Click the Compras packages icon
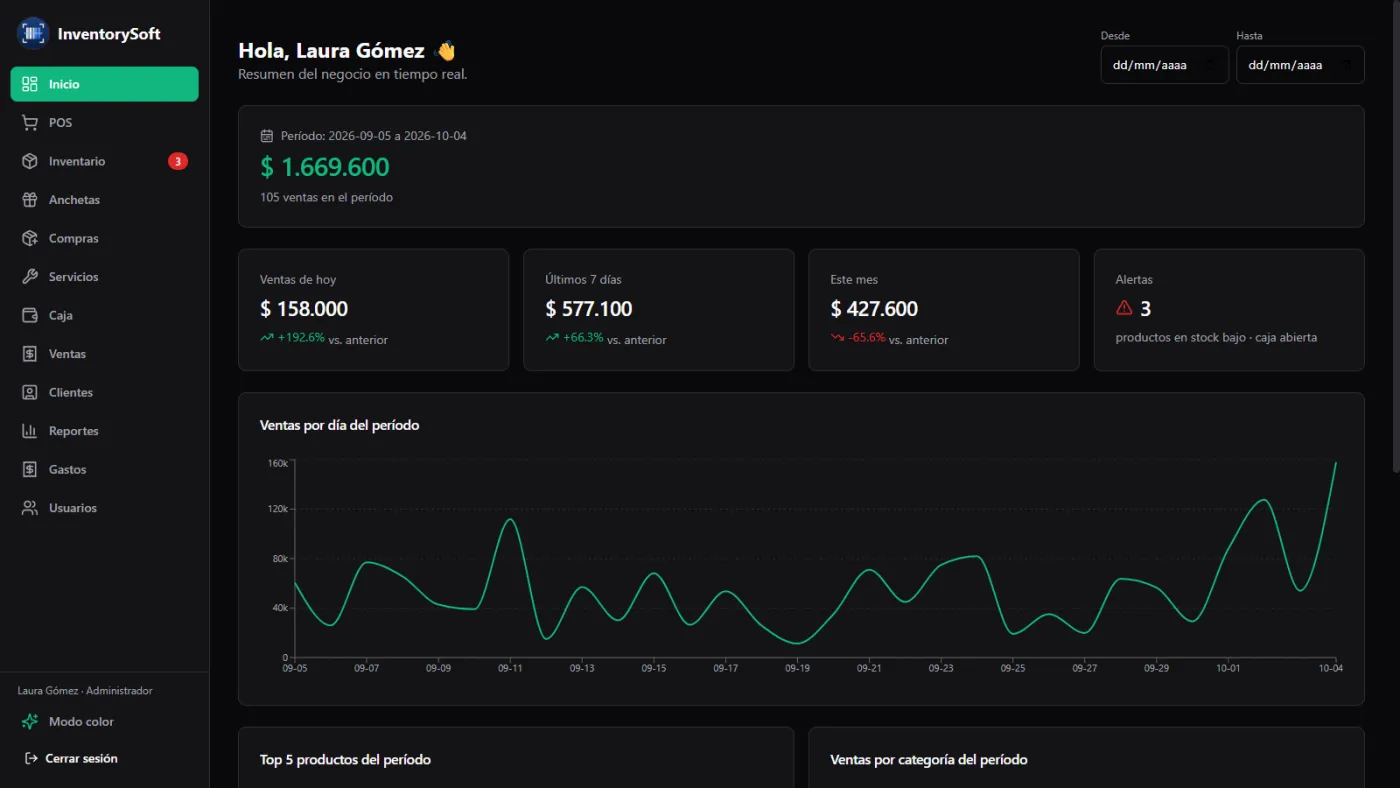 30,238
